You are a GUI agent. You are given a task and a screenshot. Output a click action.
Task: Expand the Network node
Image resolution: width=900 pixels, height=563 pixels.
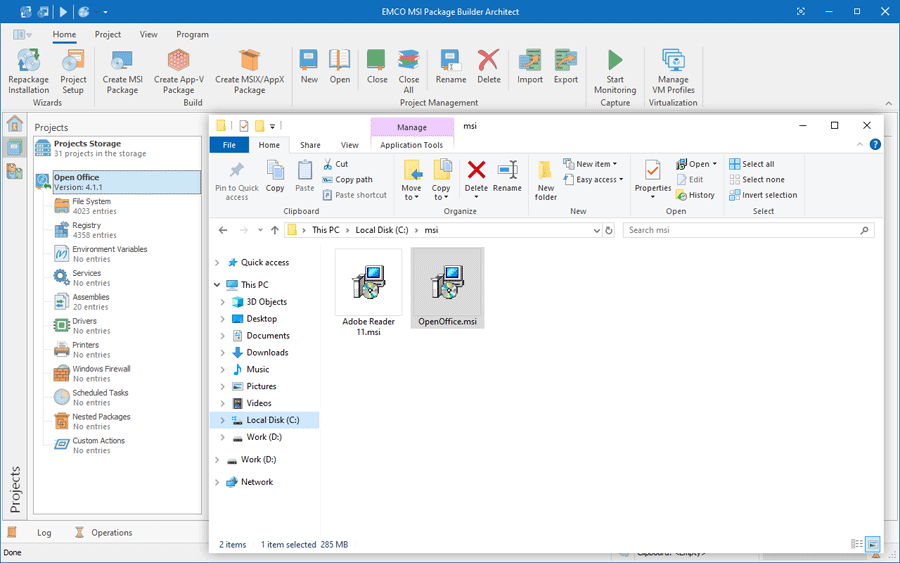(217, 482)
